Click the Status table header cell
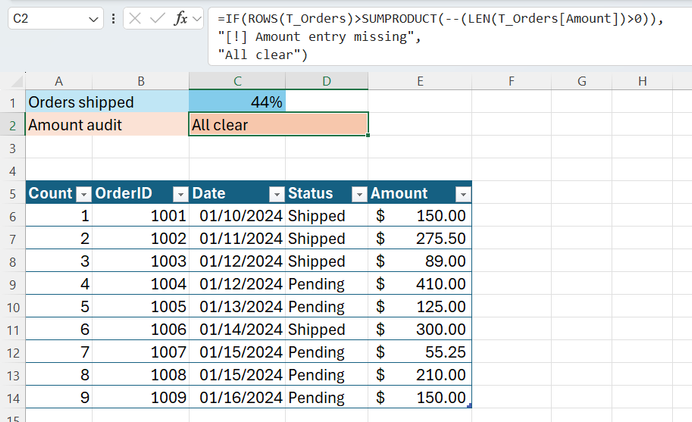The height and width of the screenshot is (422, 692). point(327,193)
